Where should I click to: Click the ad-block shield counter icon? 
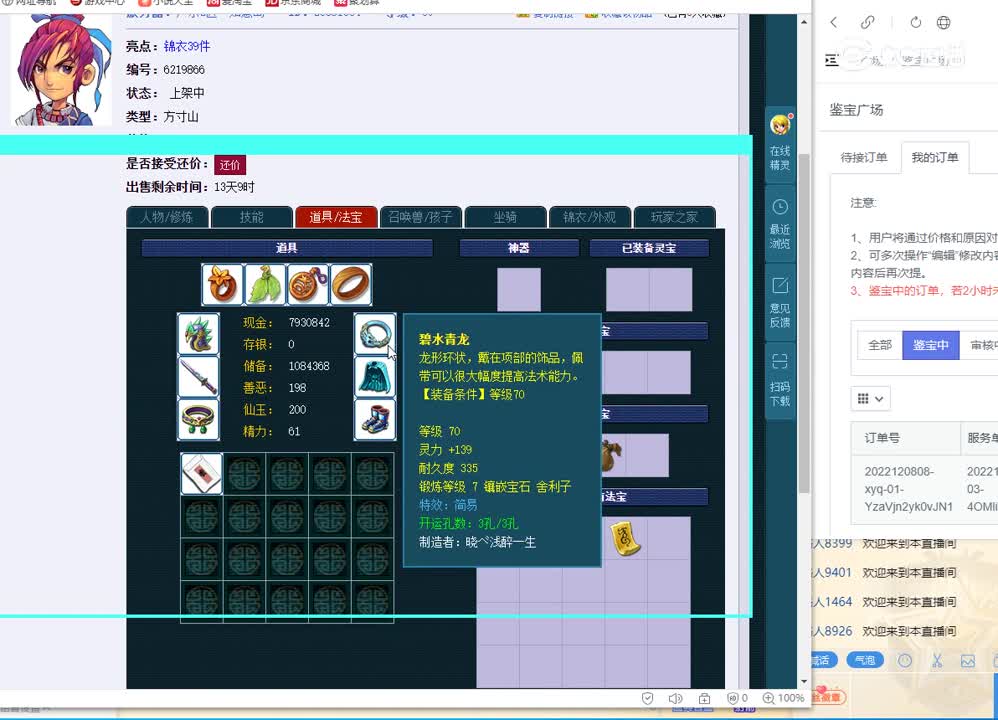click(737, 698)
